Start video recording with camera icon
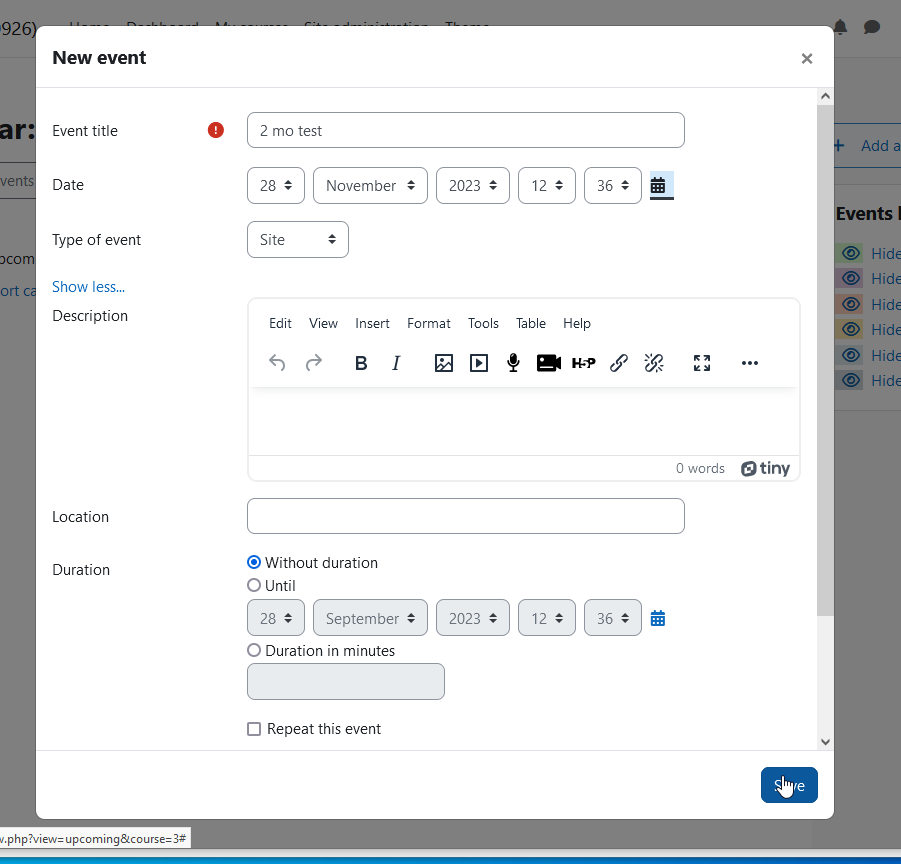Viewport: 901px width, 864px height. point(549,363)
